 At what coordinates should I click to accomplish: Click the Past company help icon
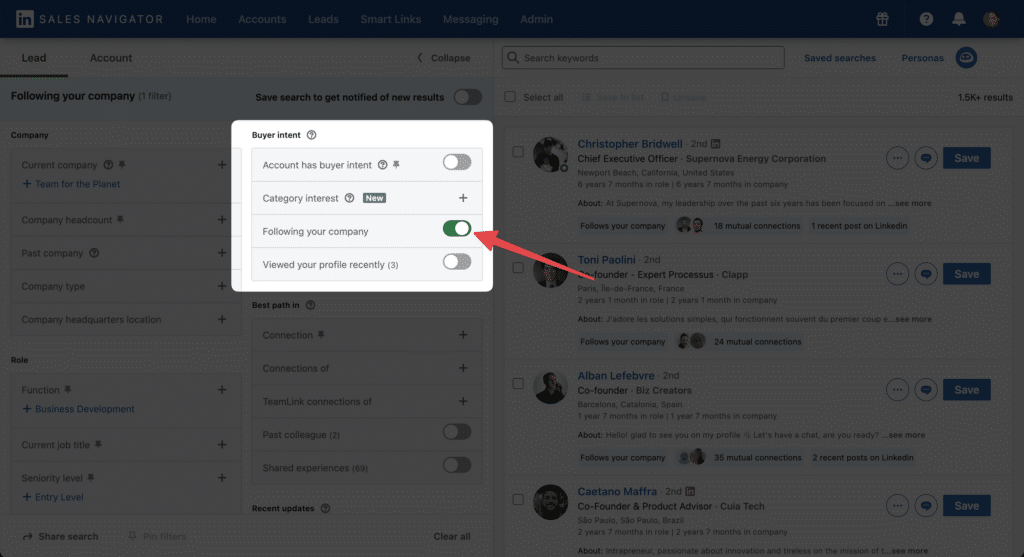(x=94, y=253)
